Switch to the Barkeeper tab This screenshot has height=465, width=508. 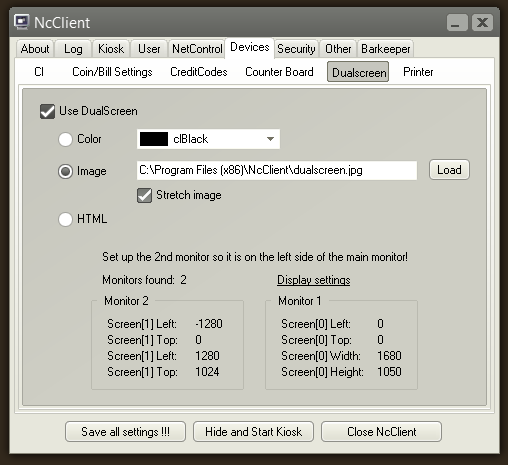[x=386, y=49]
